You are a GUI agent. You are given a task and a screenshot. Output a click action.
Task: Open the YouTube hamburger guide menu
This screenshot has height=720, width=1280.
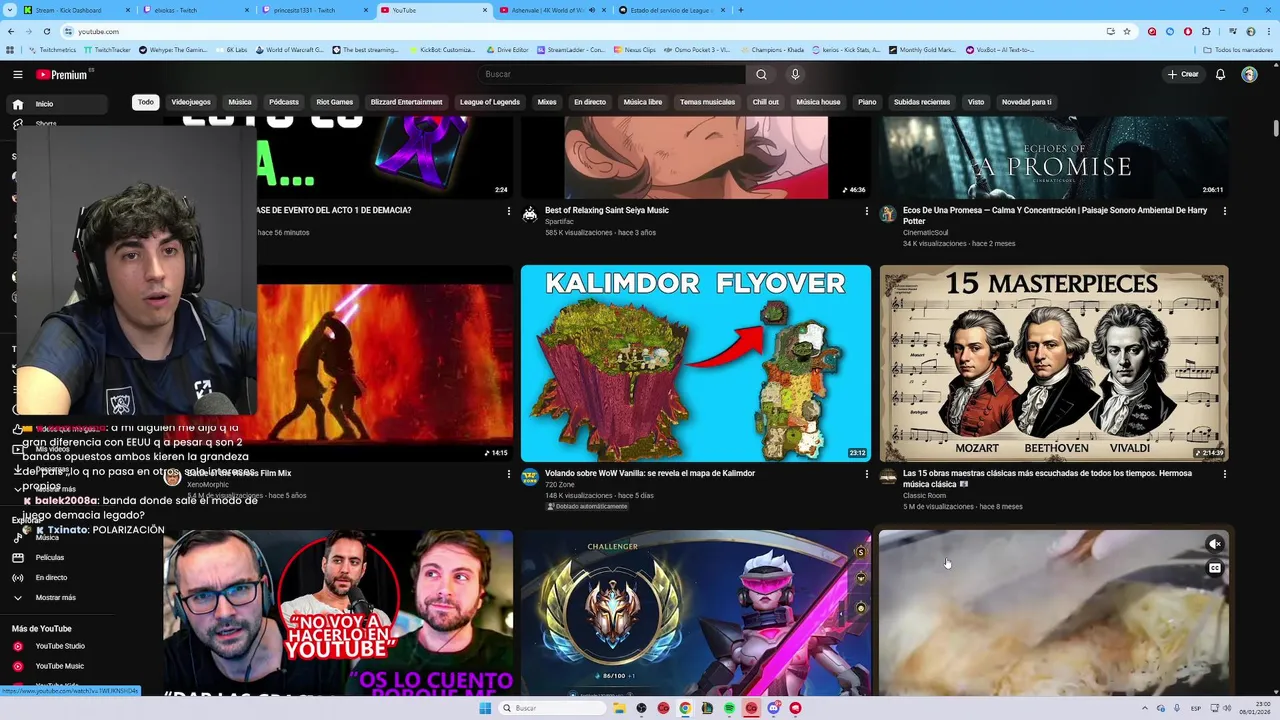coord(17,74)
